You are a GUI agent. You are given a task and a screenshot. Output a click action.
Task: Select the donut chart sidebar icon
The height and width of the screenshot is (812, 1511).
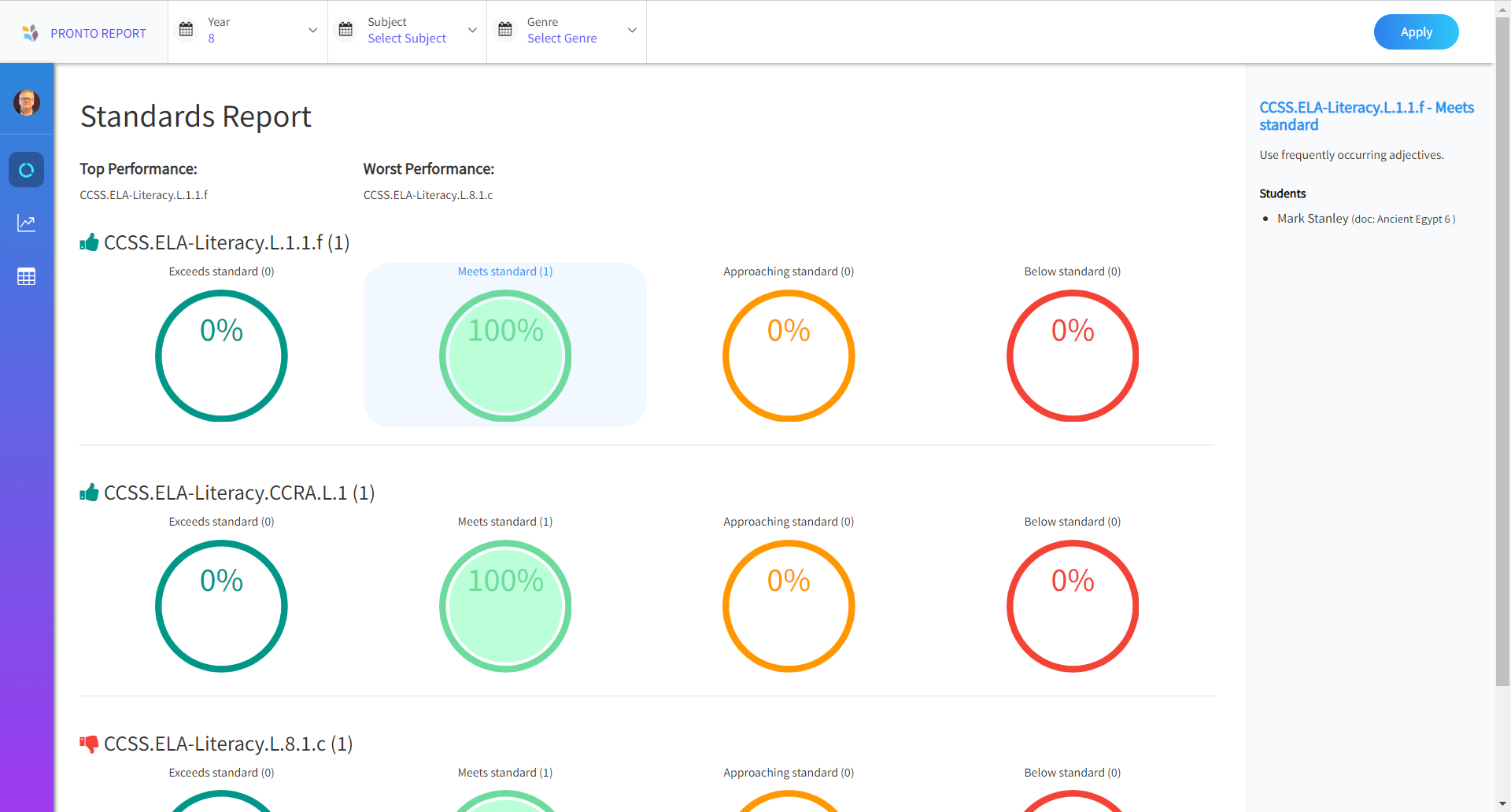(27, 170)
